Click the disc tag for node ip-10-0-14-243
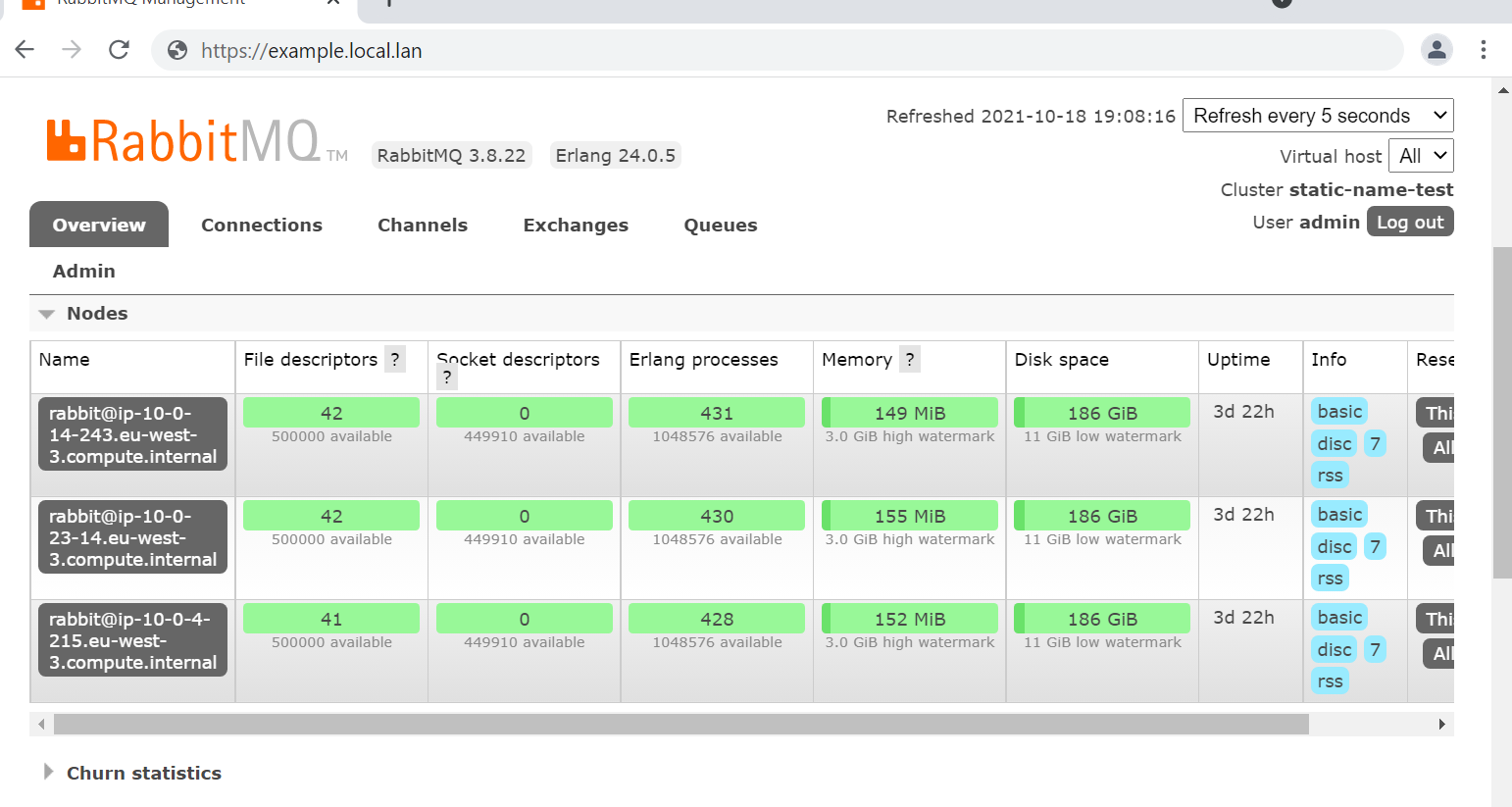This screenshot has height=807, width=1512. tap(1335, 444)
